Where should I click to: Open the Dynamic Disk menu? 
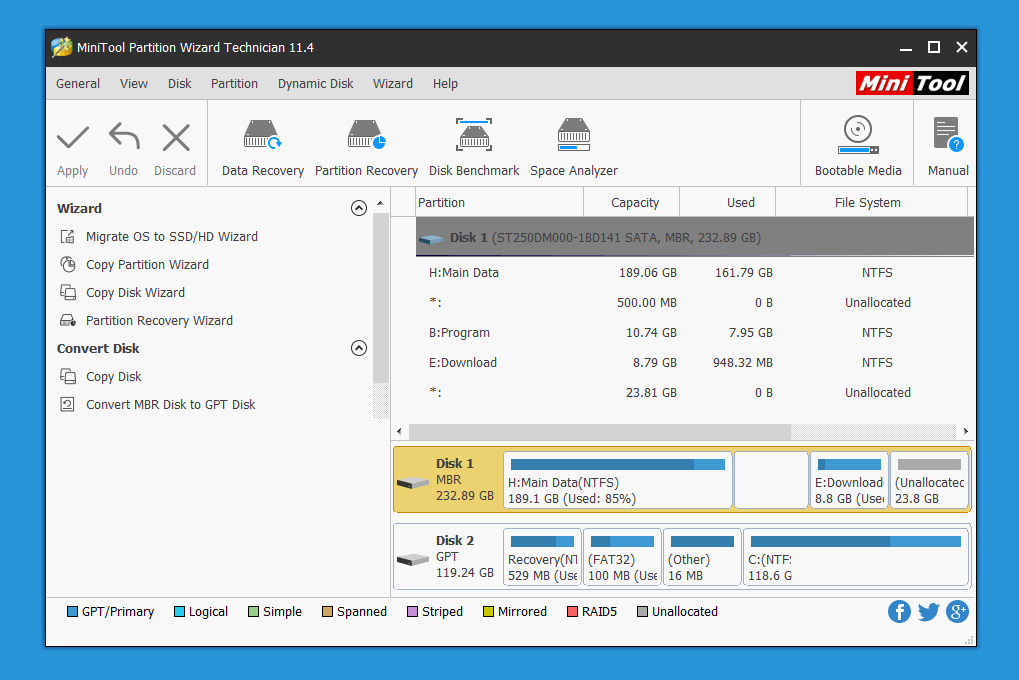[315, 84]
